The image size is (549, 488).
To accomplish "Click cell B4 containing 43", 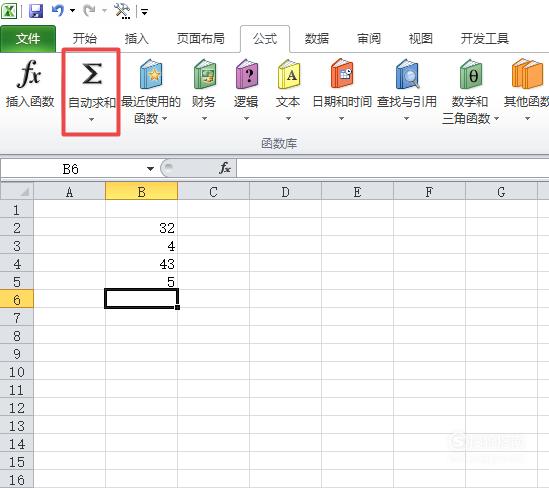I will [141, 263].
